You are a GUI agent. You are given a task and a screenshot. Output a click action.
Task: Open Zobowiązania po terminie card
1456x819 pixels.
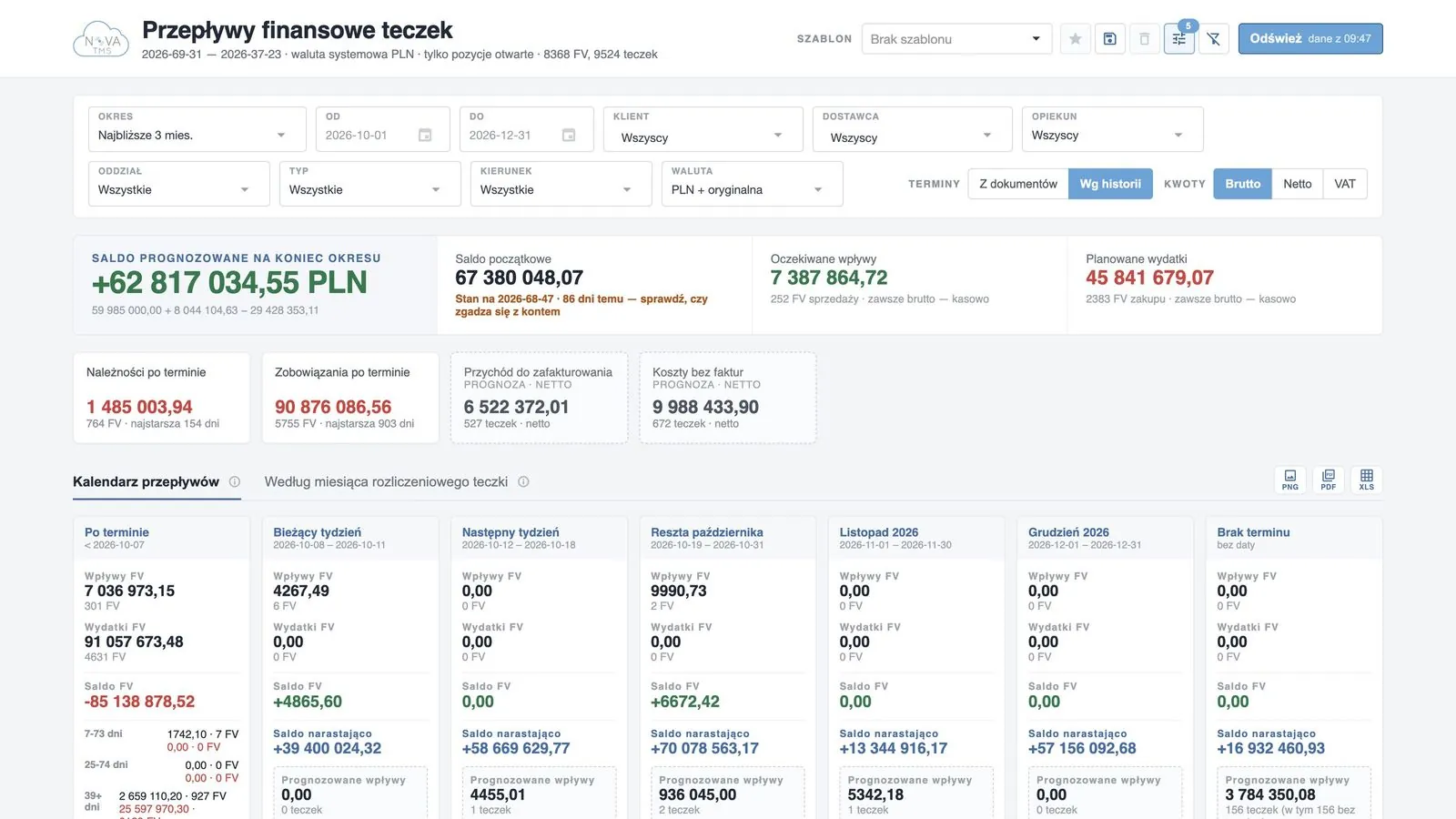[350, 398]
